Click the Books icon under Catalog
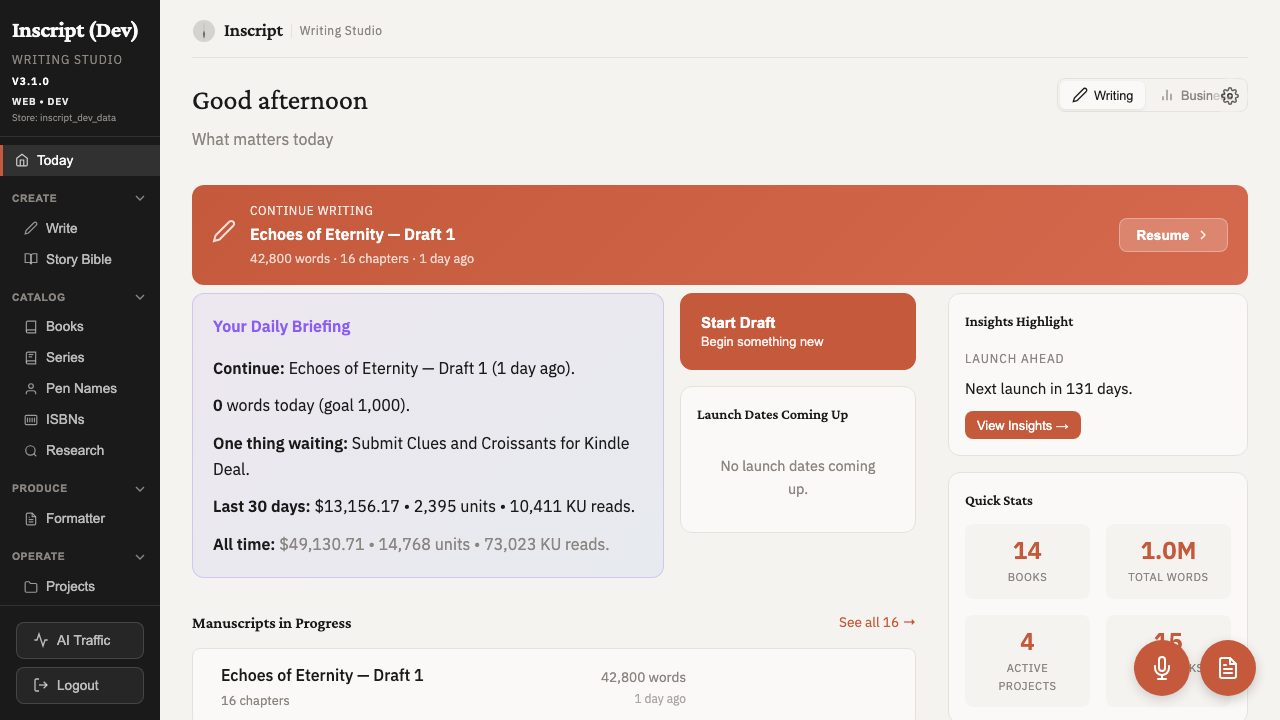The image size is (1280, 720). tap(31, 326)
